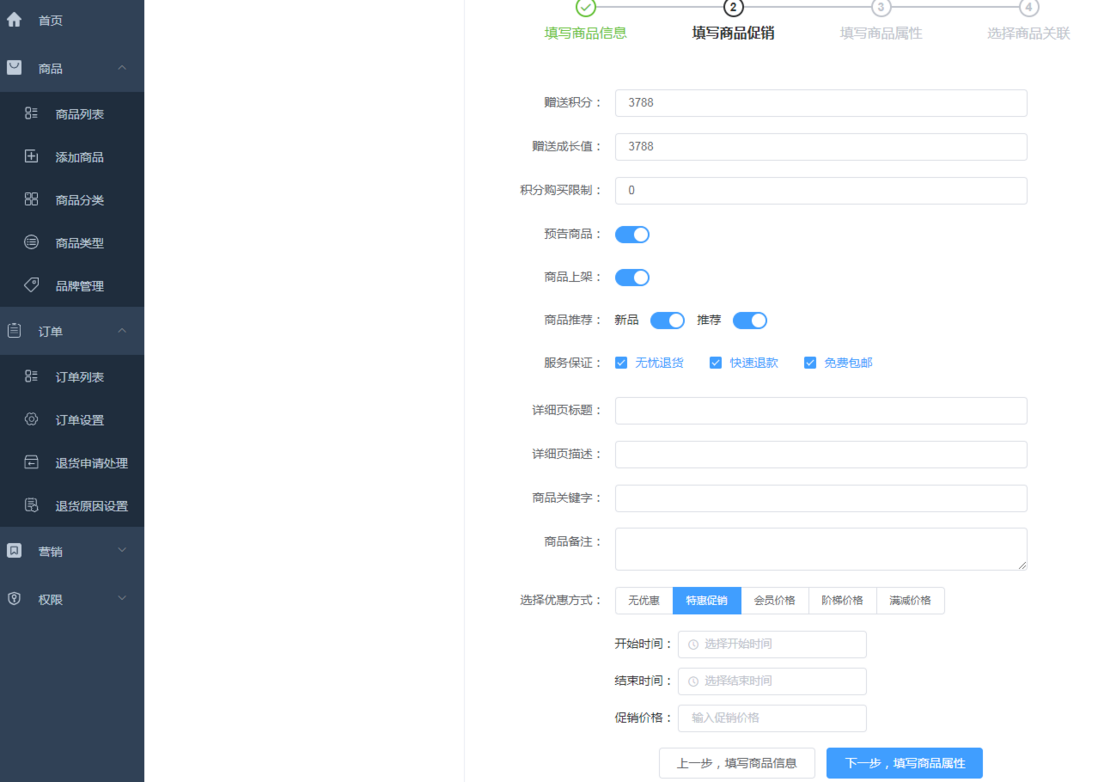
Task: Open 订单设置 menu item
Action: [72, 420]
